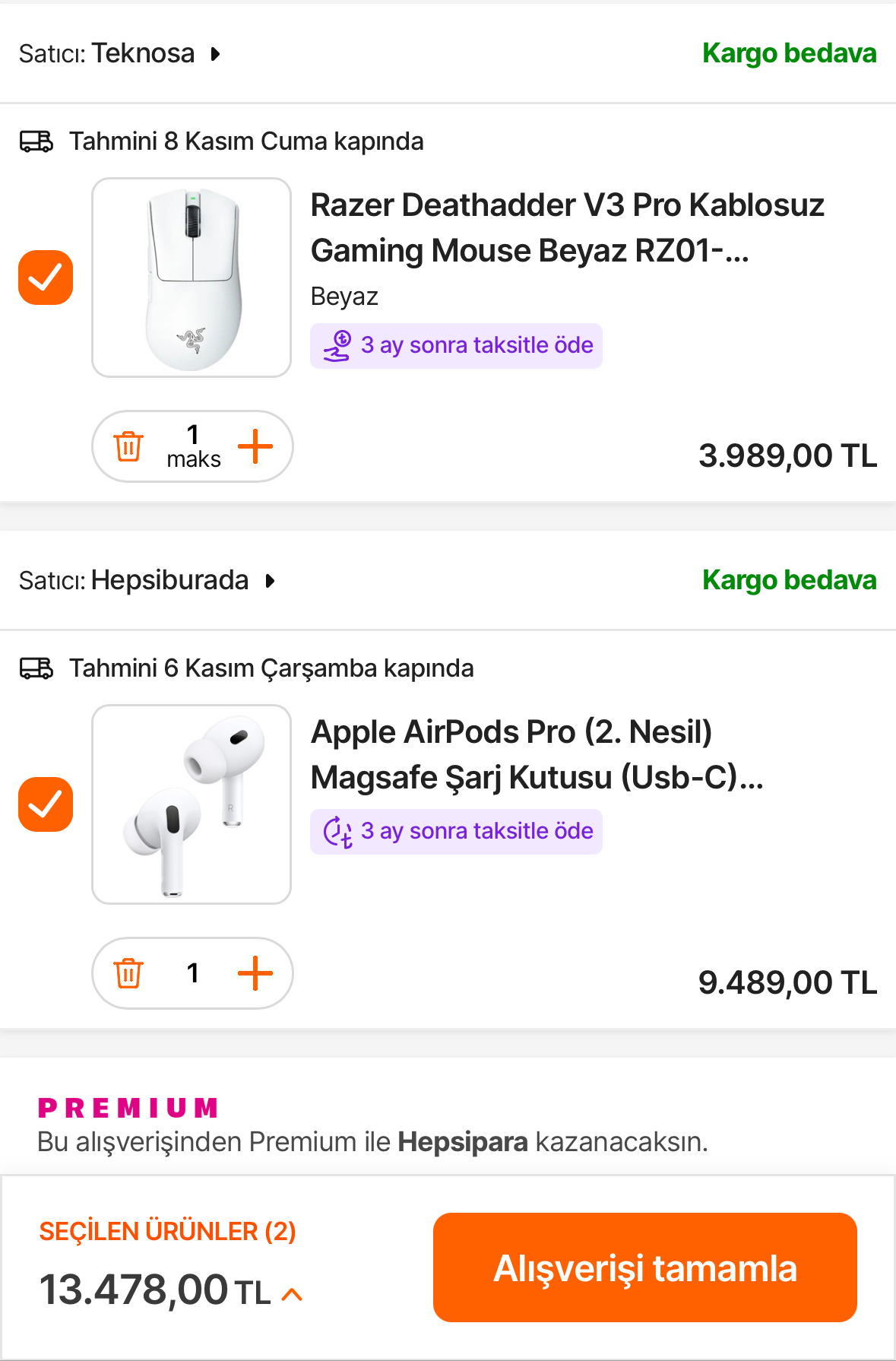Add one more AirPods Pro
Viewport: 896px width, 1361px height.
[255, 973]
